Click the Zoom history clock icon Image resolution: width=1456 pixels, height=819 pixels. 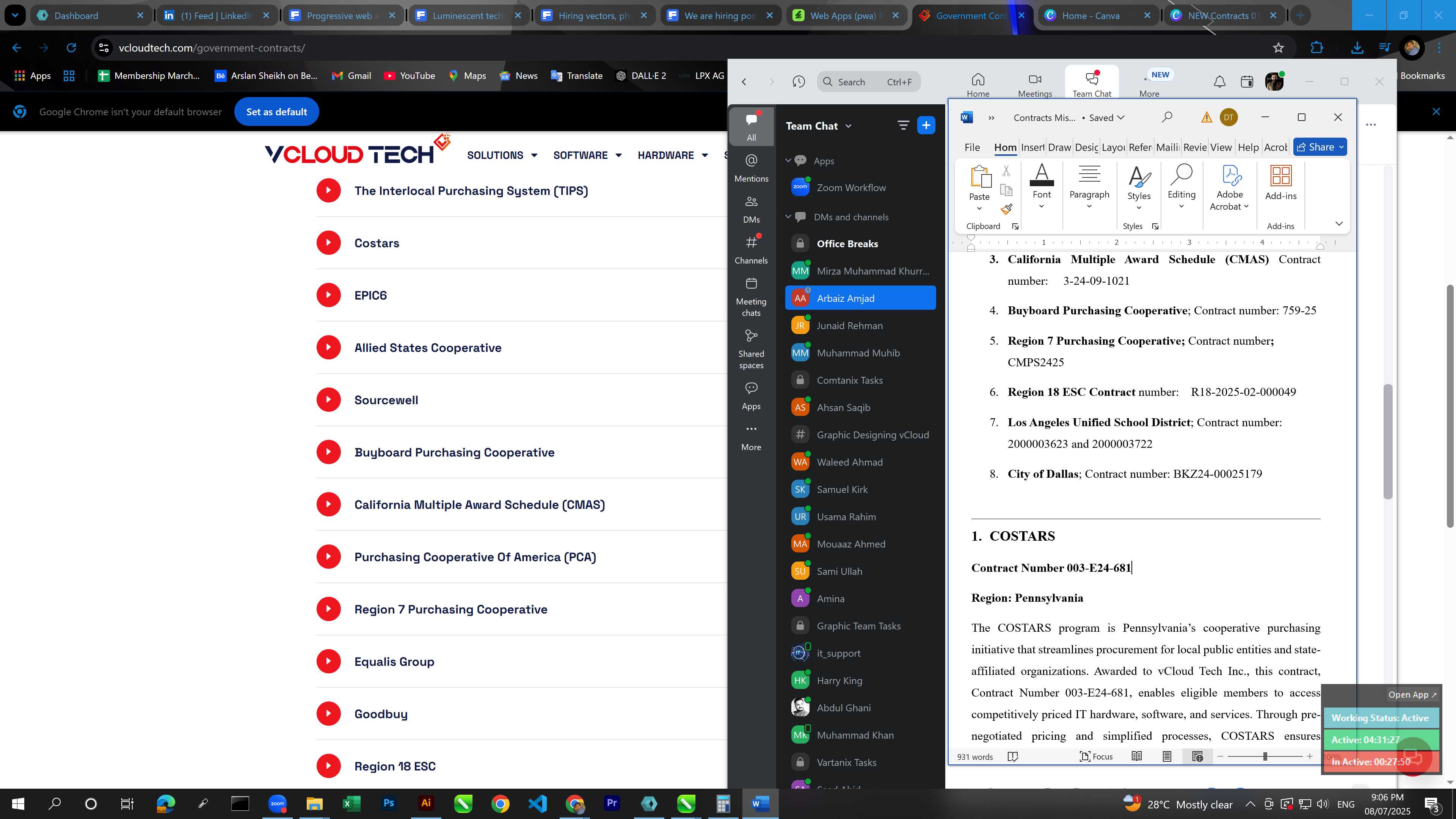click(x=798, y=82)
